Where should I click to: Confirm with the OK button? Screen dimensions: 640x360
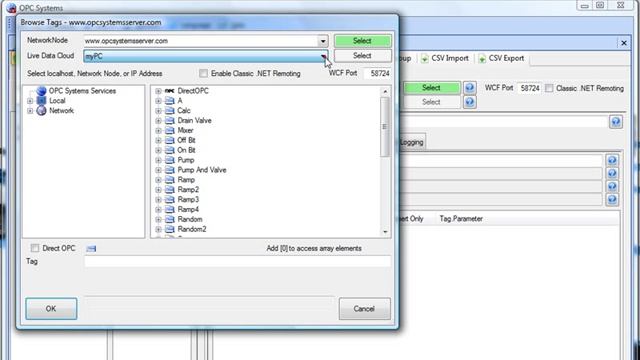point(51,309)
